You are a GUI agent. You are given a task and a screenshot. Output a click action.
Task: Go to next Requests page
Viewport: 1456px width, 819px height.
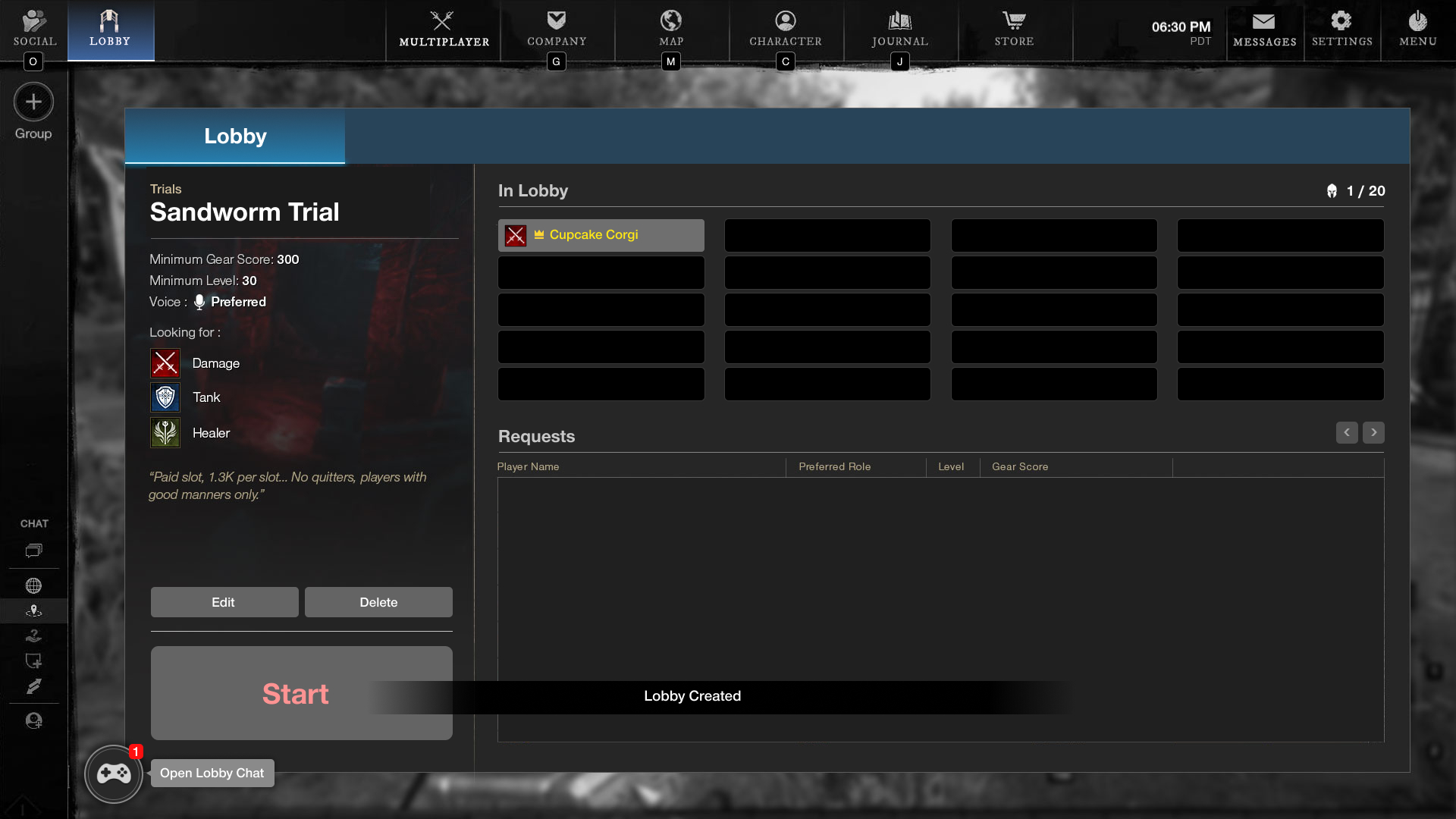pyautogui.click(x=1373, y=432)
